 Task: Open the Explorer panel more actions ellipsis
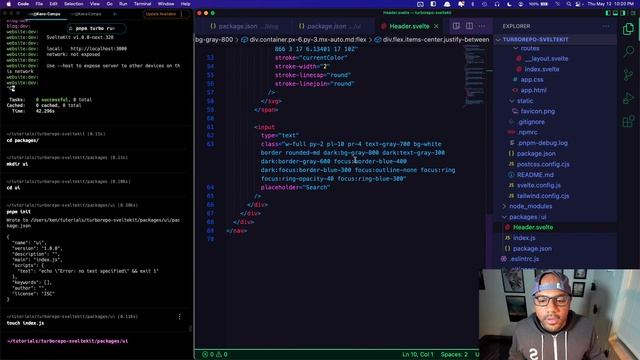coord(606,26)
